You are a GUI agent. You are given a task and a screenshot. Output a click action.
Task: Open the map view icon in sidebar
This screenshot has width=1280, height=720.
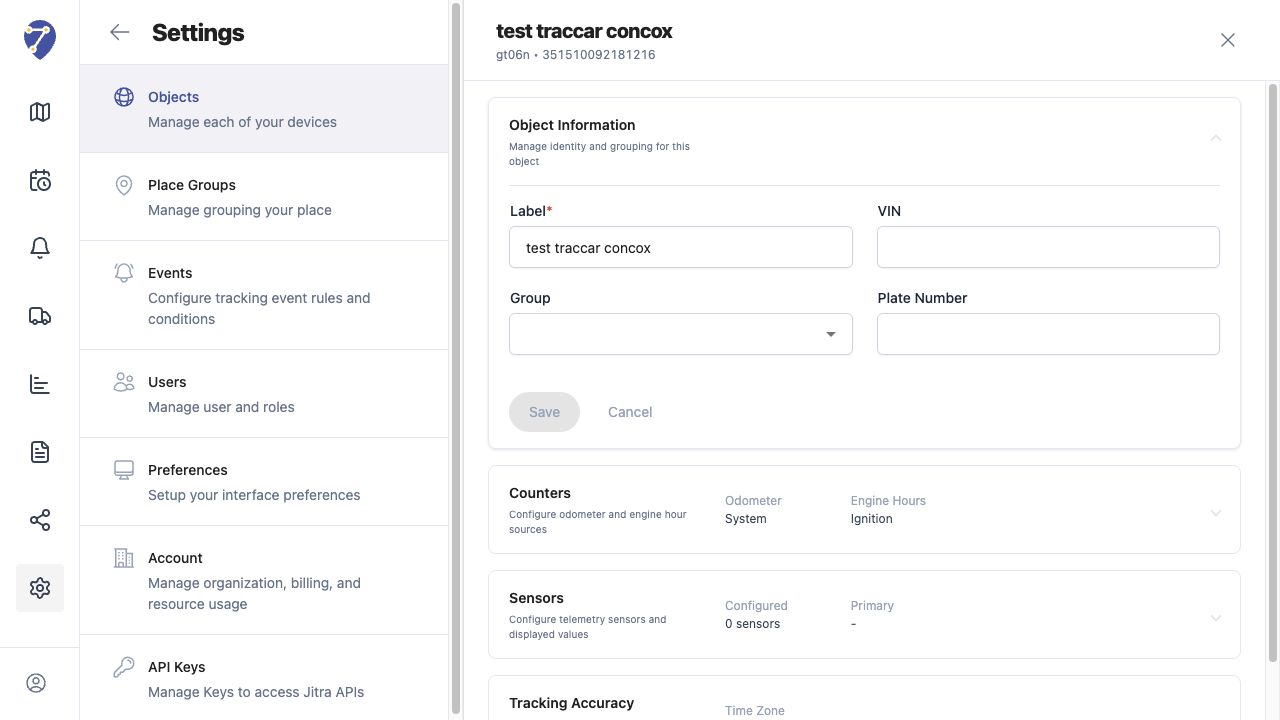tap(40, 112)
